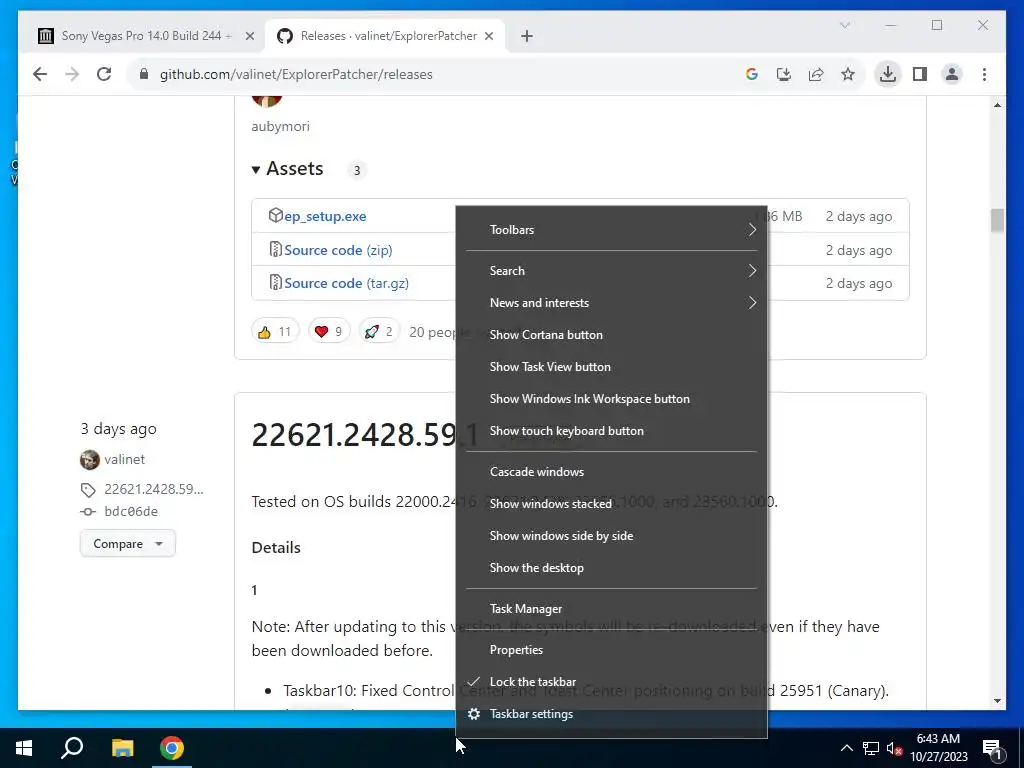Download ep_setup.exe asset
This screenshot has height=768, width=1024.
[325, 216]
